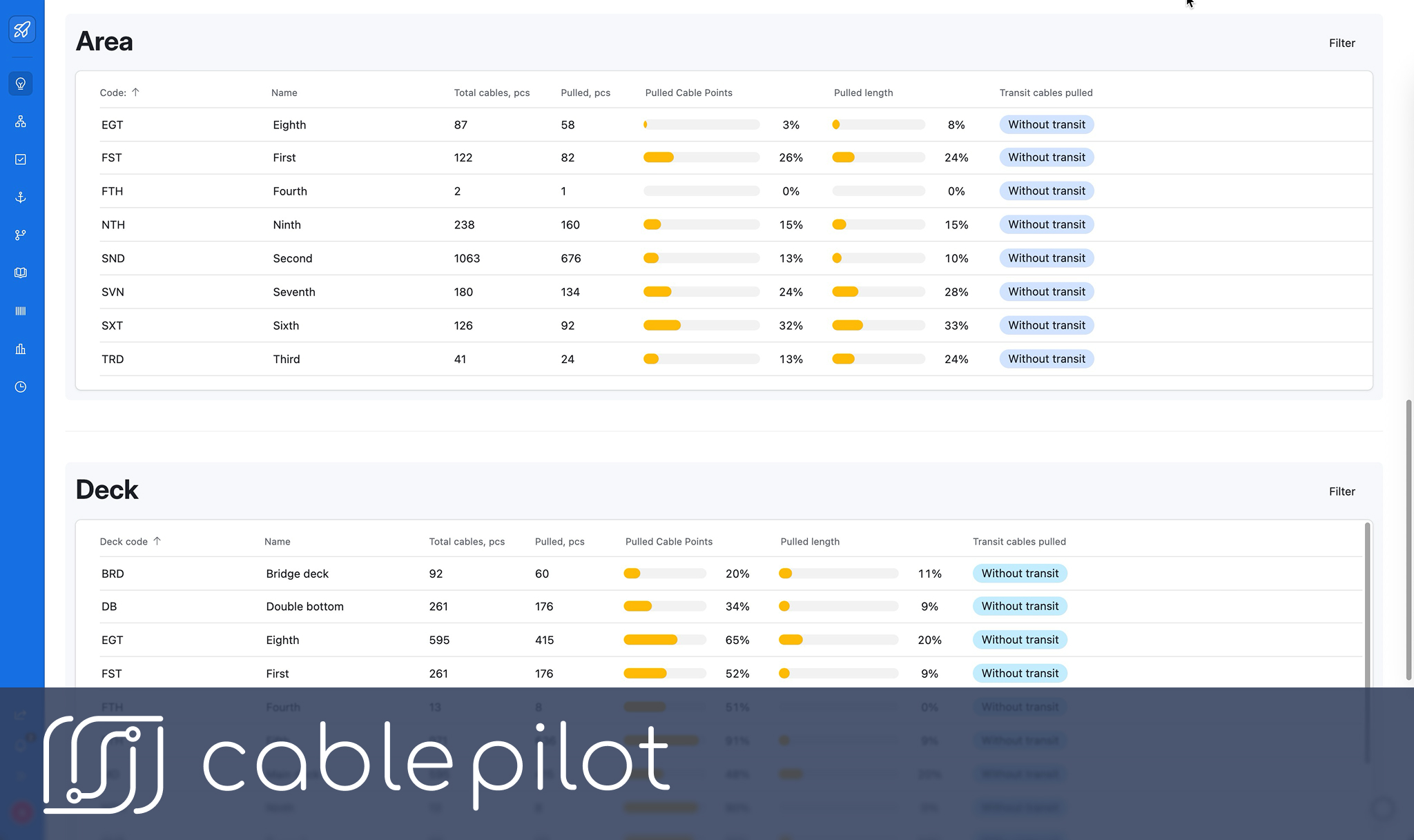Open the open-book sidebar icon

click(21, 273)
